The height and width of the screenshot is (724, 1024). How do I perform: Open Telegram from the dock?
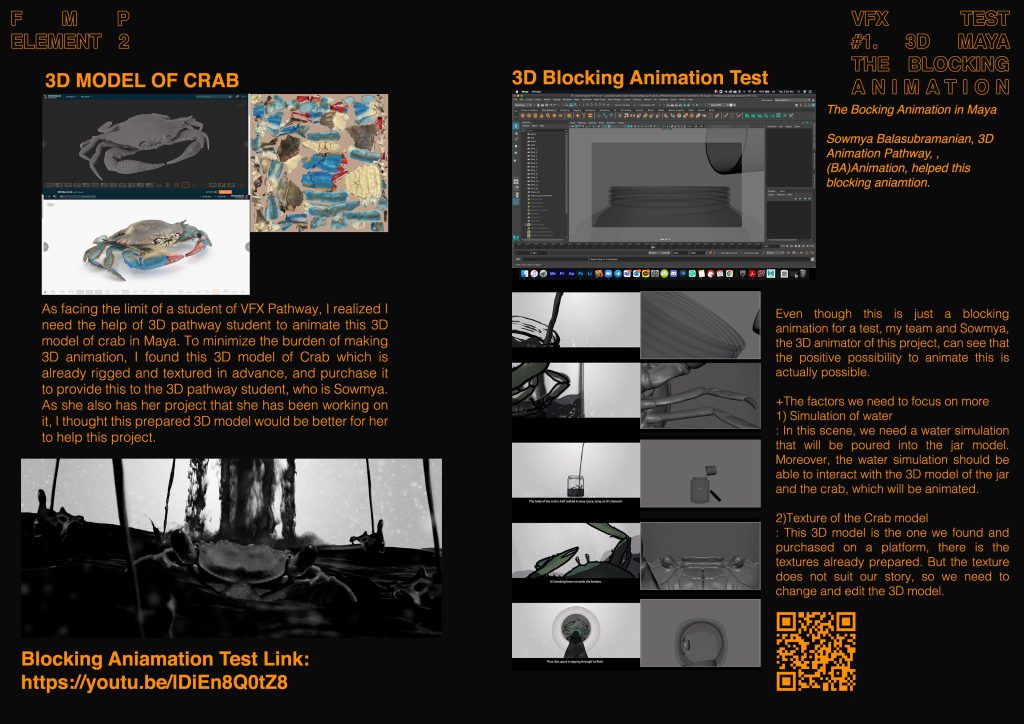coord(618,274)
